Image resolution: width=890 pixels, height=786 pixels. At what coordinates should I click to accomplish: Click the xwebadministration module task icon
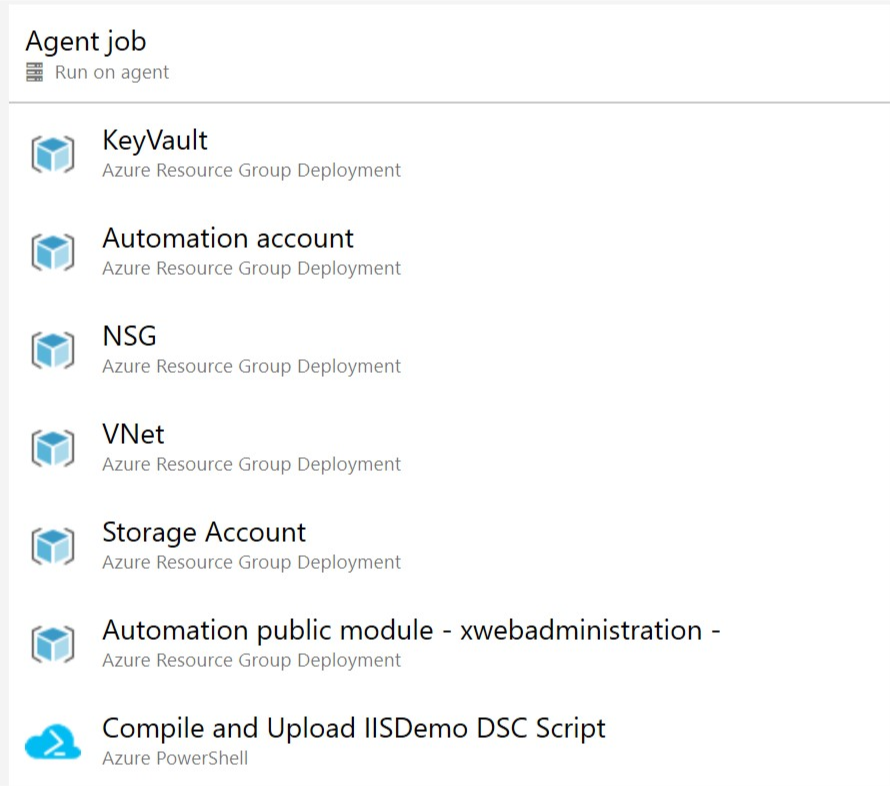[52, 644]
